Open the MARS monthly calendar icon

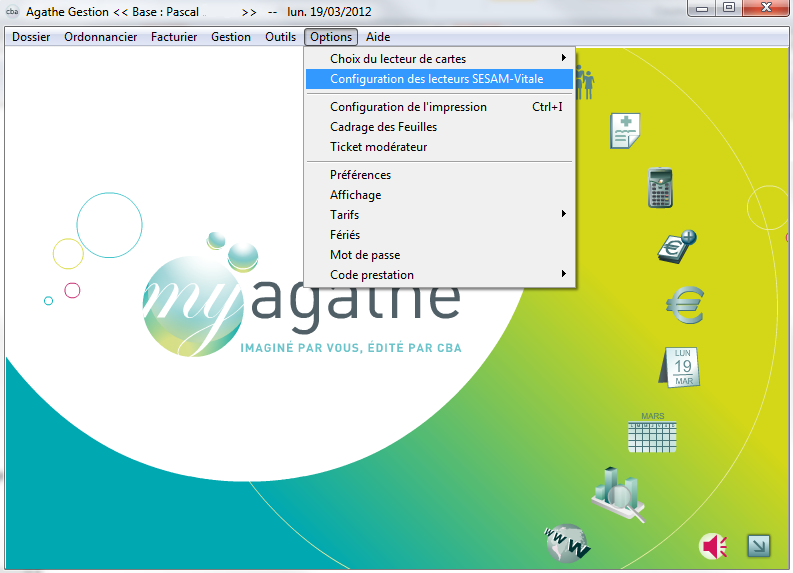(x=652, y=433)
